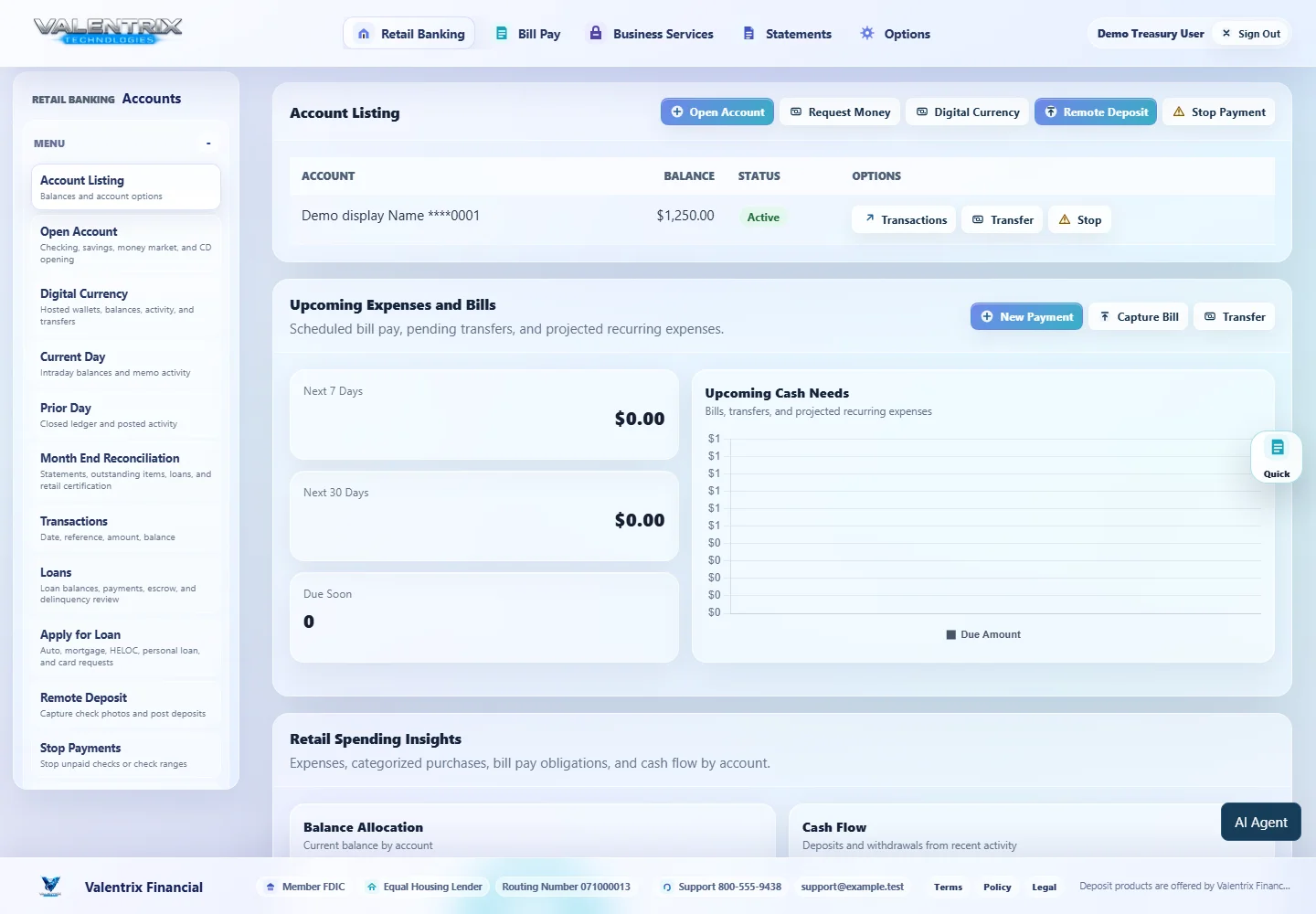Click the Equal Housing Lender badge
This screenshot has height=914, width=1316.
(x=424, y=887)
